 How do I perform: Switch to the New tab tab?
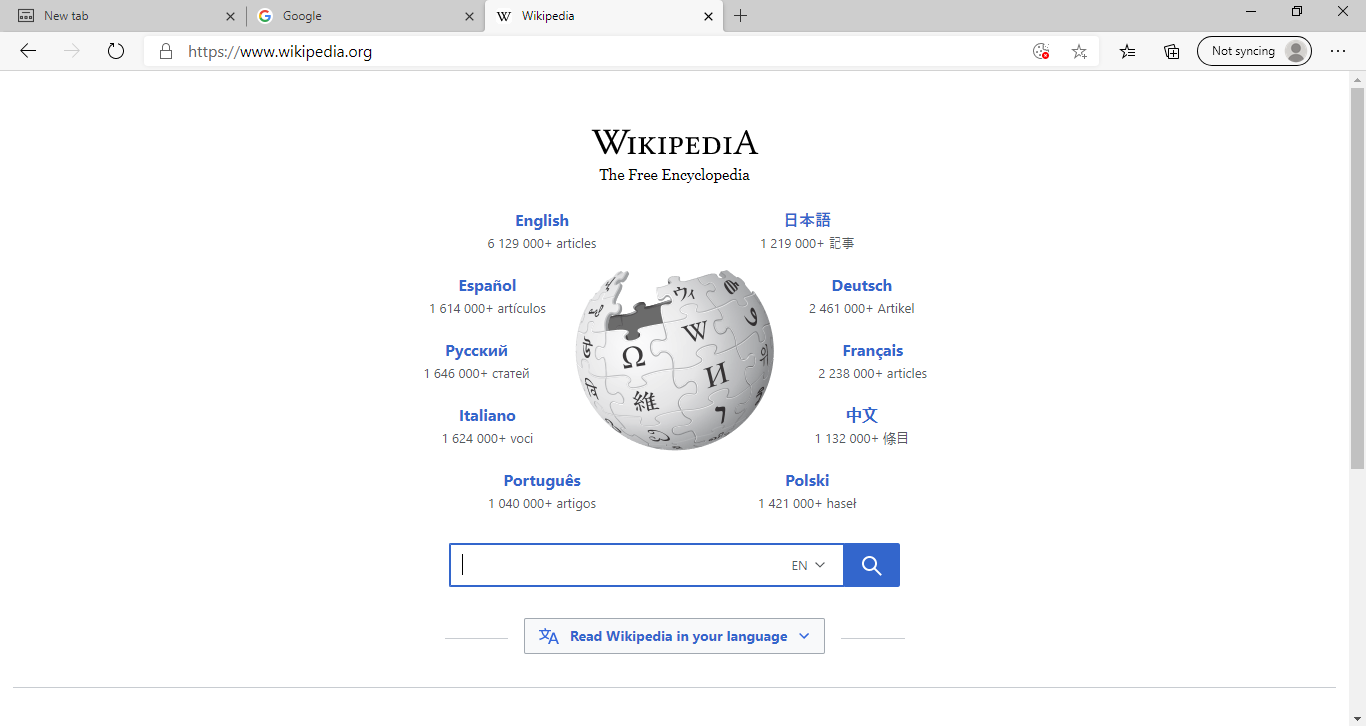(123, 16)
